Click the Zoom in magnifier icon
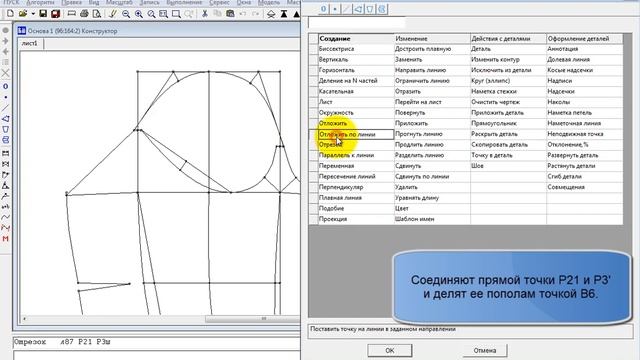This screenshot has width=640, height=360. (x=138, y=14)
